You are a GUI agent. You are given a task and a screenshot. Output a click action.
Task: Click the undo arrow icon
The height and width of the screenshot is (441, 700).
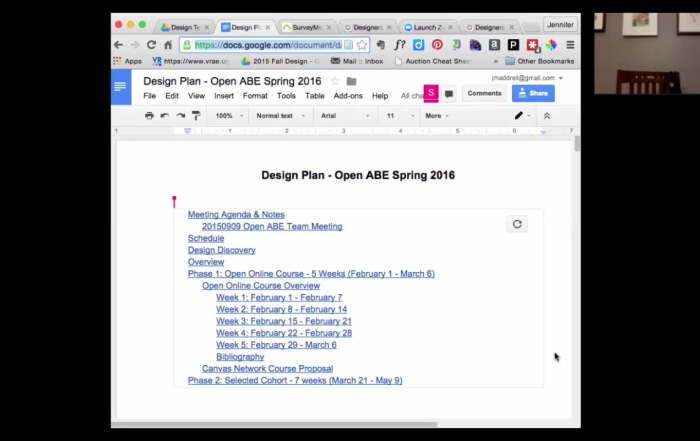[x=165, y=116]
